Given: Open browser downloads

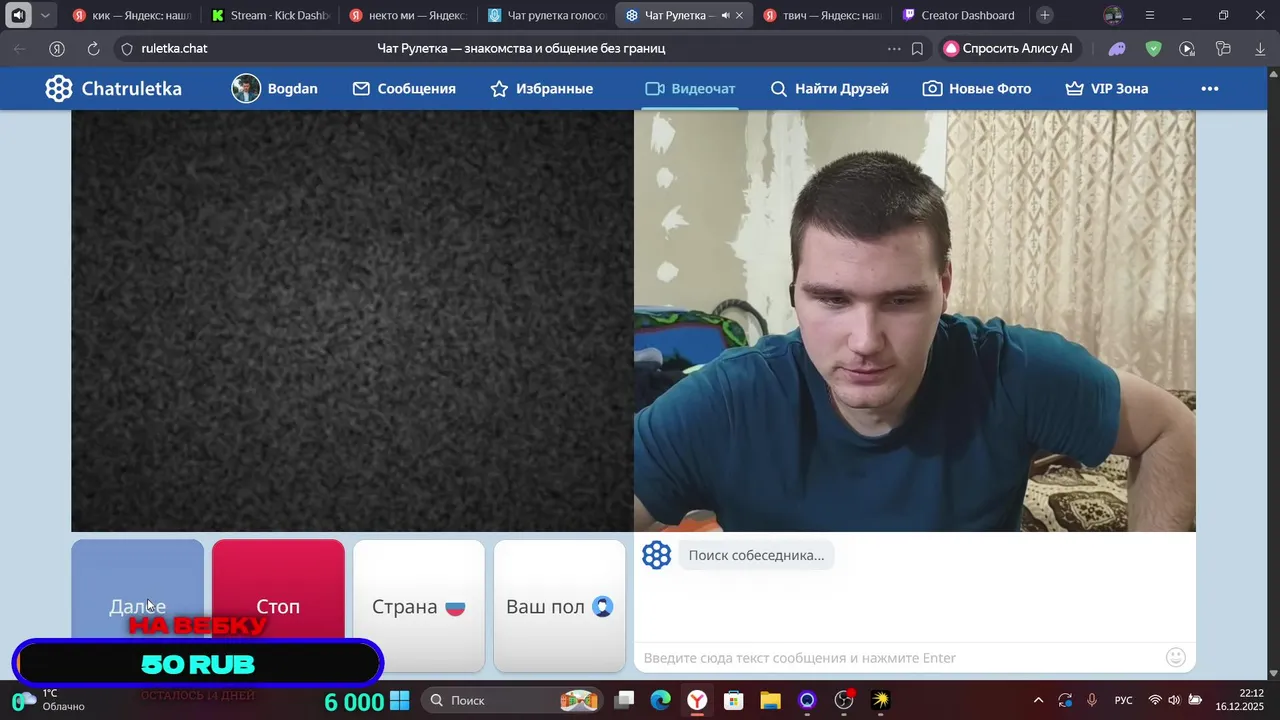Looking at the screenshot, I should [x=1260, y=48].
